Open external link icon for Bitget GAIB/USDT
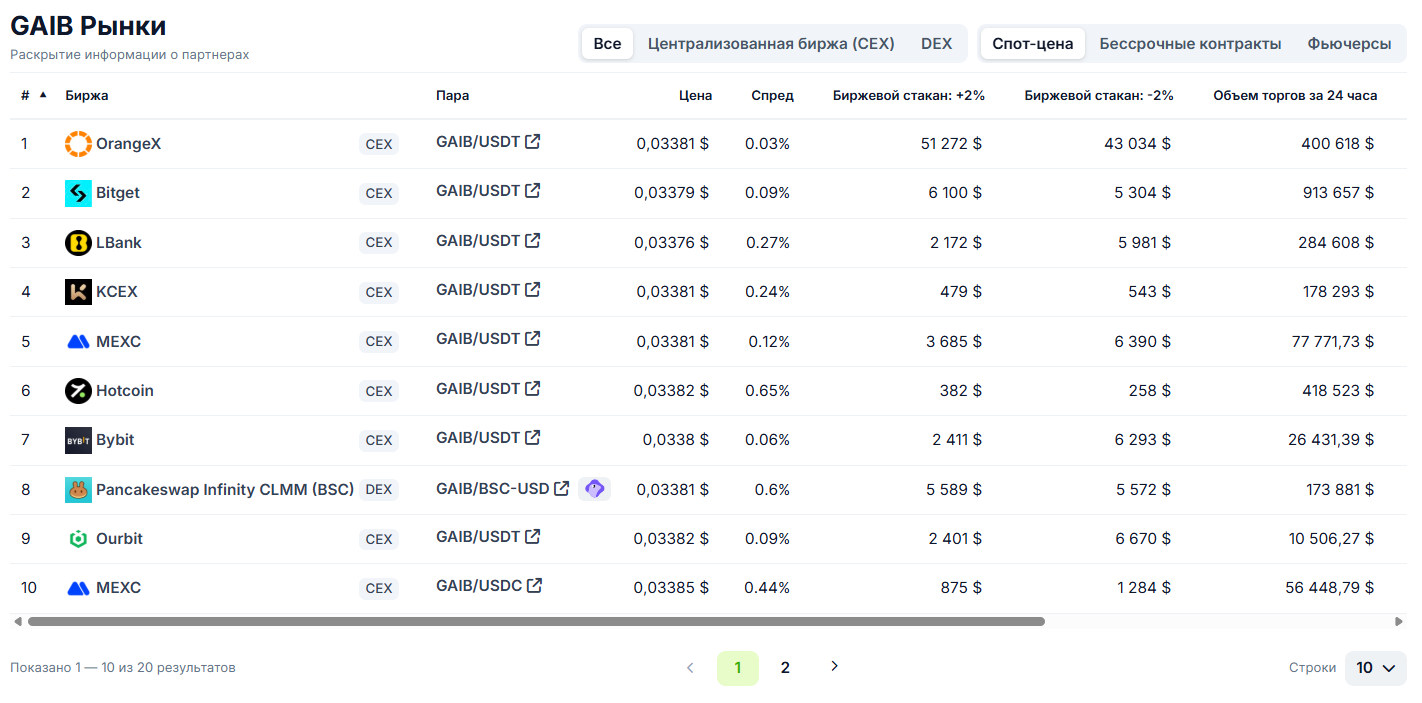 pyautogui.click(x=533, y=190)
